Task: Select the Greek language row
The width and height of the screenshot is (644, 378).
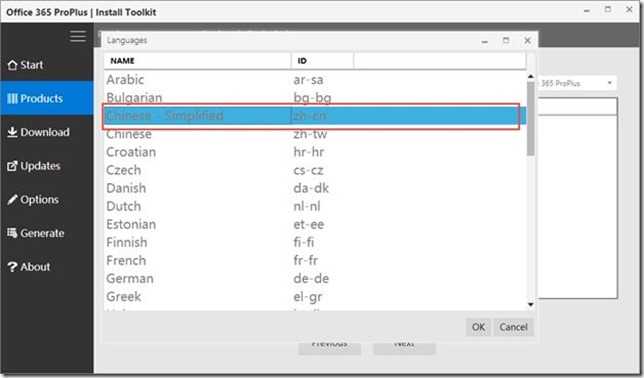Action: pos(315,297)
